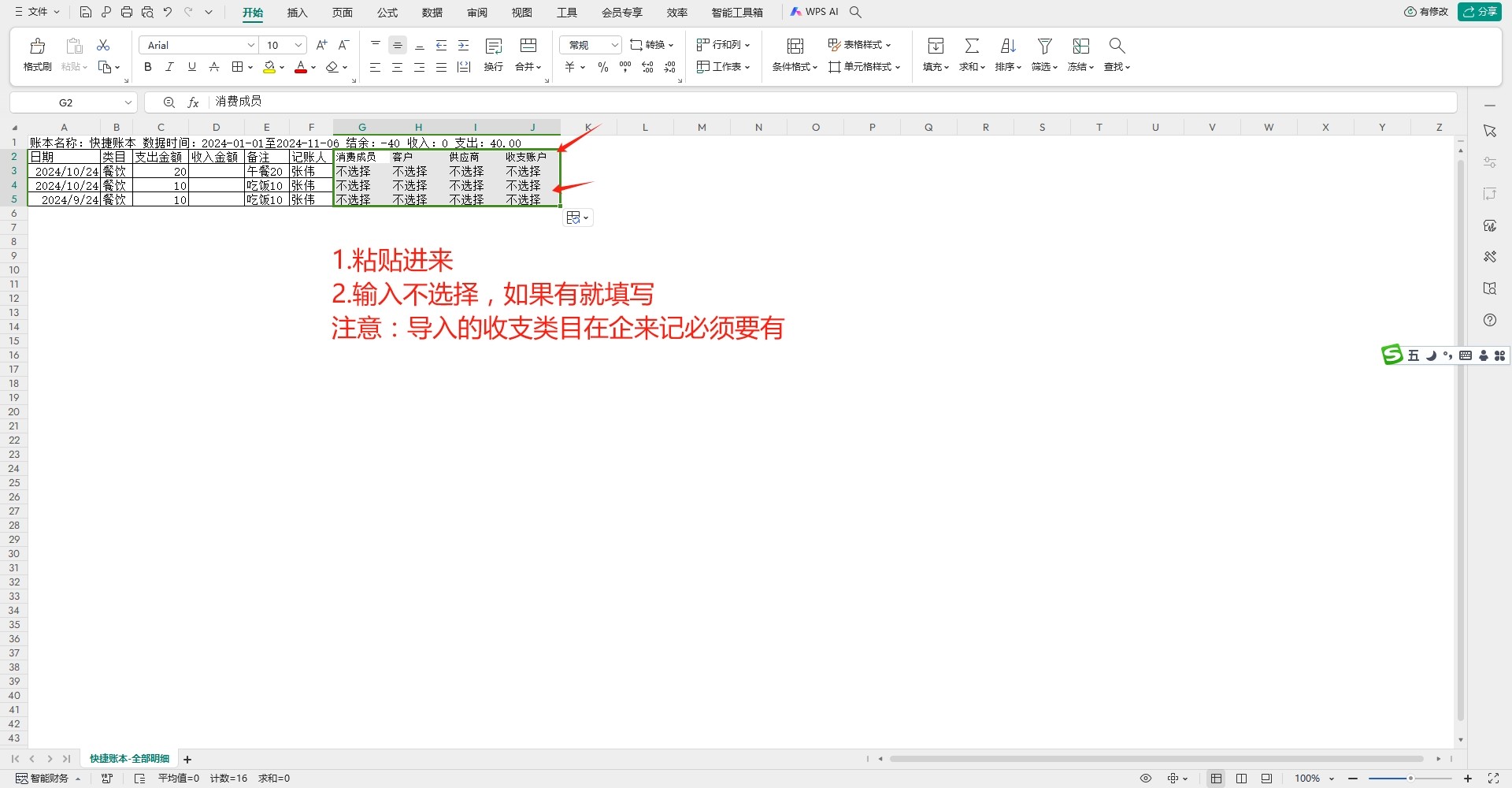
Task: Click the formula bar input field
Action: tap(827, 102)
